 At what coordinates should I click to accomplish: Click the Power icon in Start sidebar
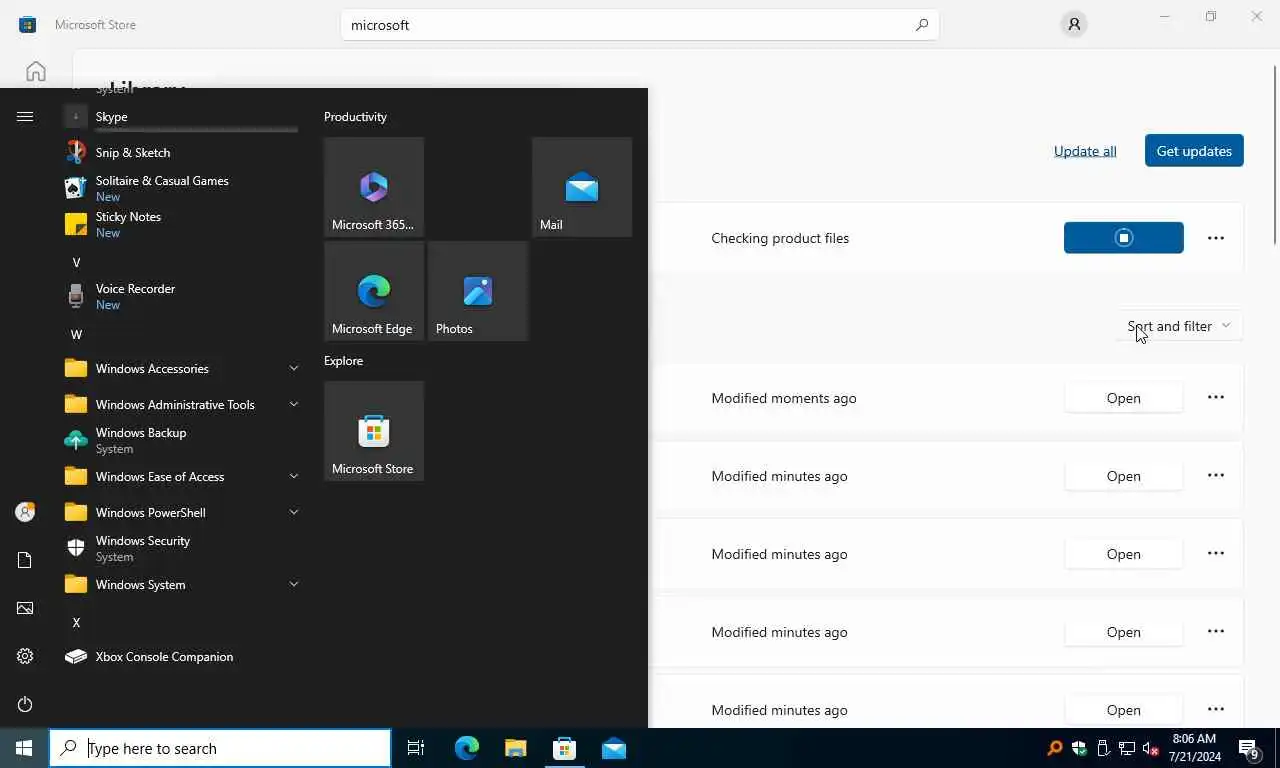coord(25,704)
